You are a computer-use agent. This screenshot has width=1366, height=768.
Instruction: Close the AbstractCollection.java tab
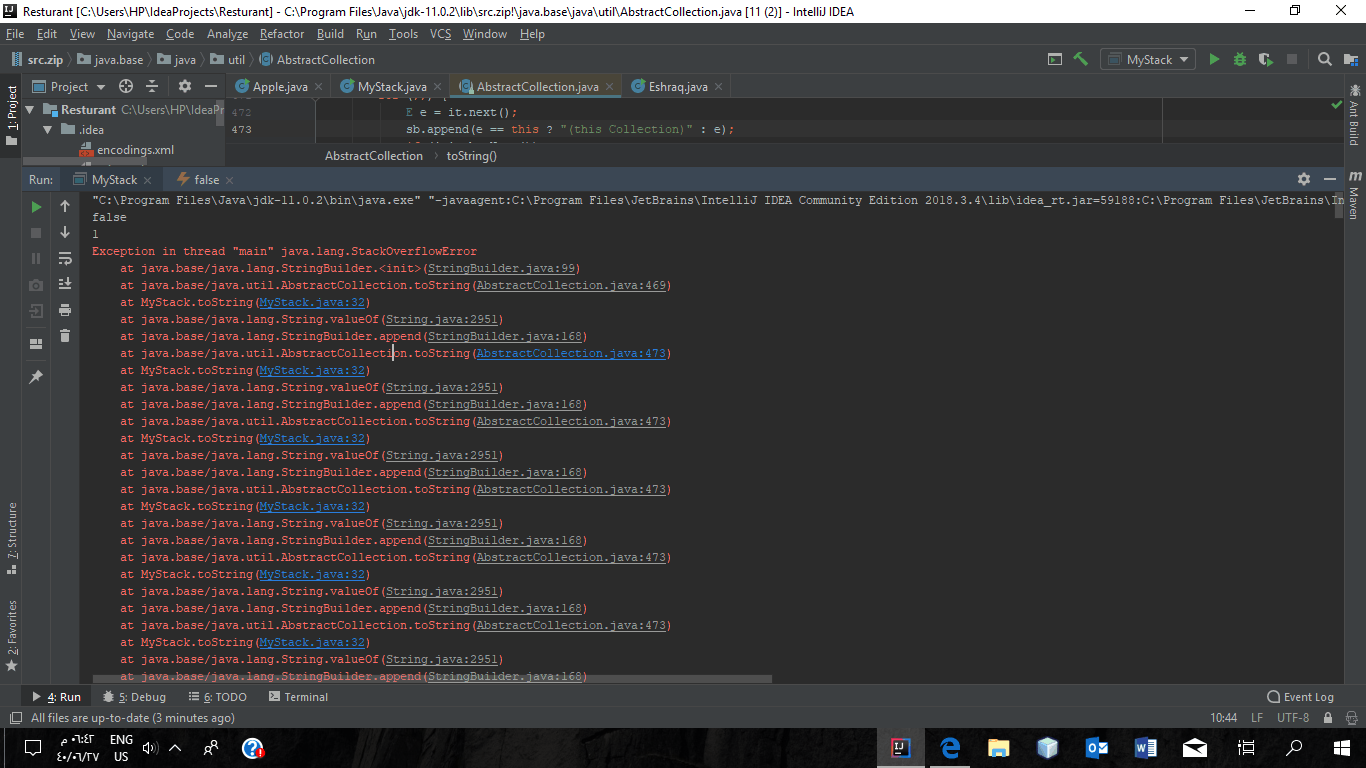click(609, 87)
